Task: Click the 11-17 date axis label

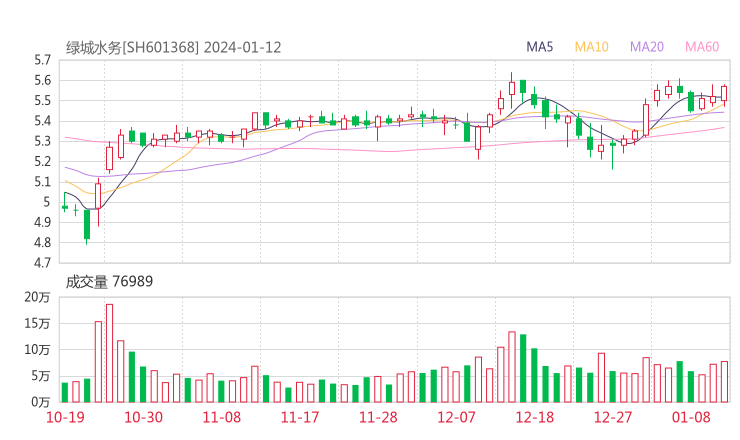Action: [300, 417]
